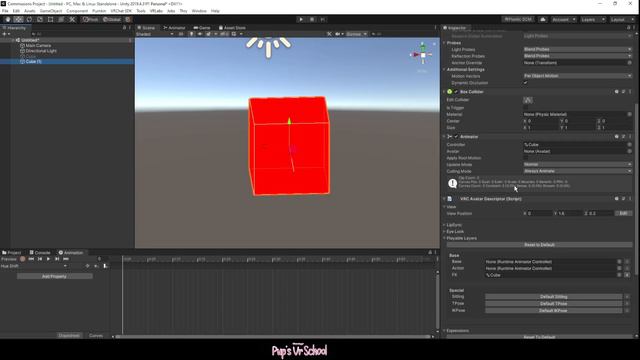Click Add keyframe diamond icon
This screenshot has width=640, height=360.
(x=87, y=266)
